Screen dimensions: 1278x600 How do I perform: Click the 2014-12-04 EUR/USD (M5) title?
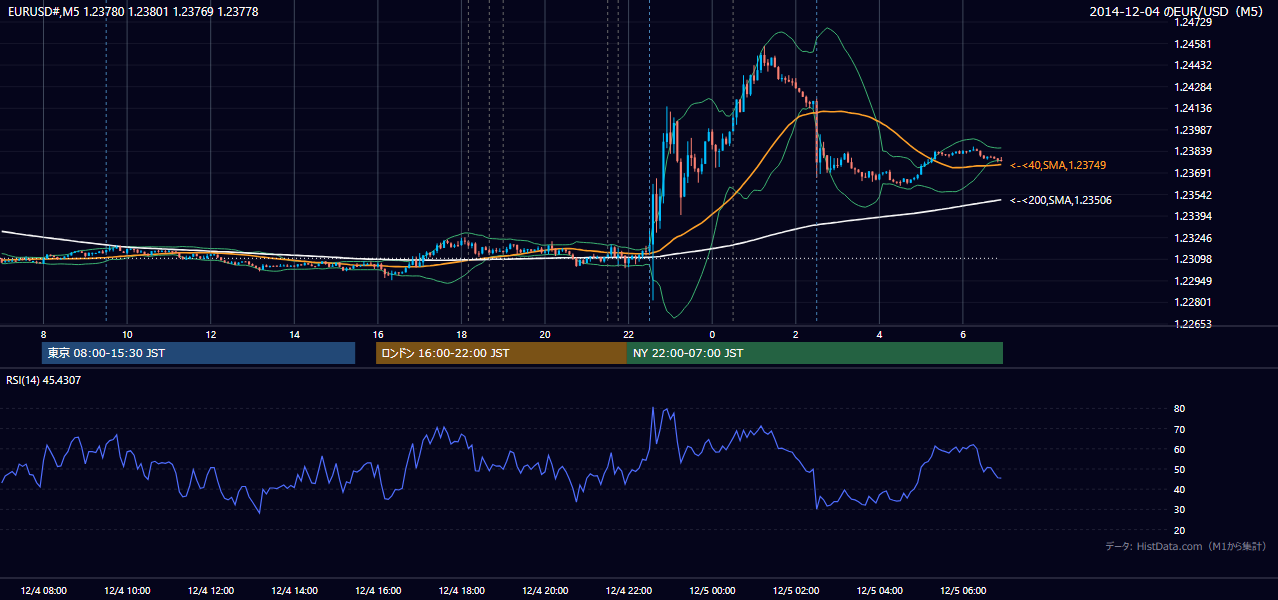coord(1178,11)
